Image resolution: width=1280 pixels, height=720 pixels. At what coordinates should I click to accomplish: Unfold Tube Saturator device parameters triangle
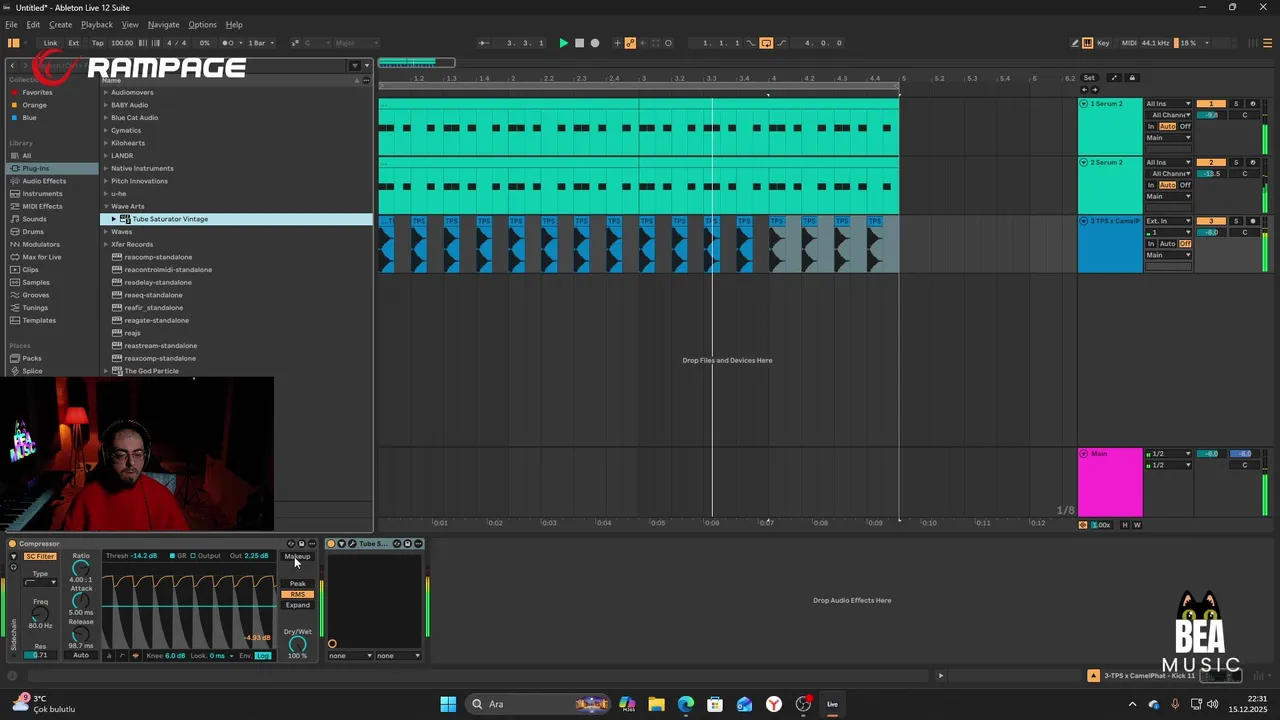click(x=342, y=543)
